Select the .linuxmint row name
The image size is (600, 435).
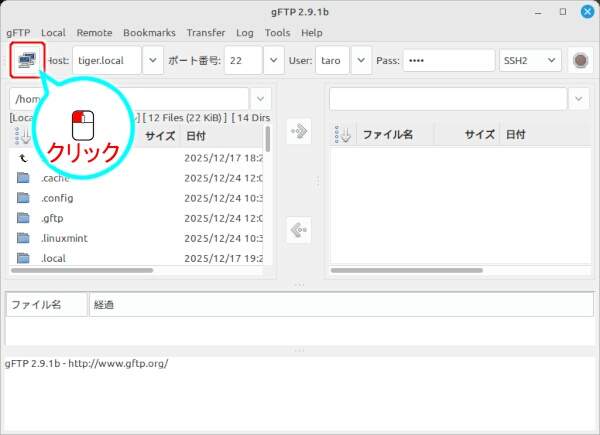tap(64, 238)
